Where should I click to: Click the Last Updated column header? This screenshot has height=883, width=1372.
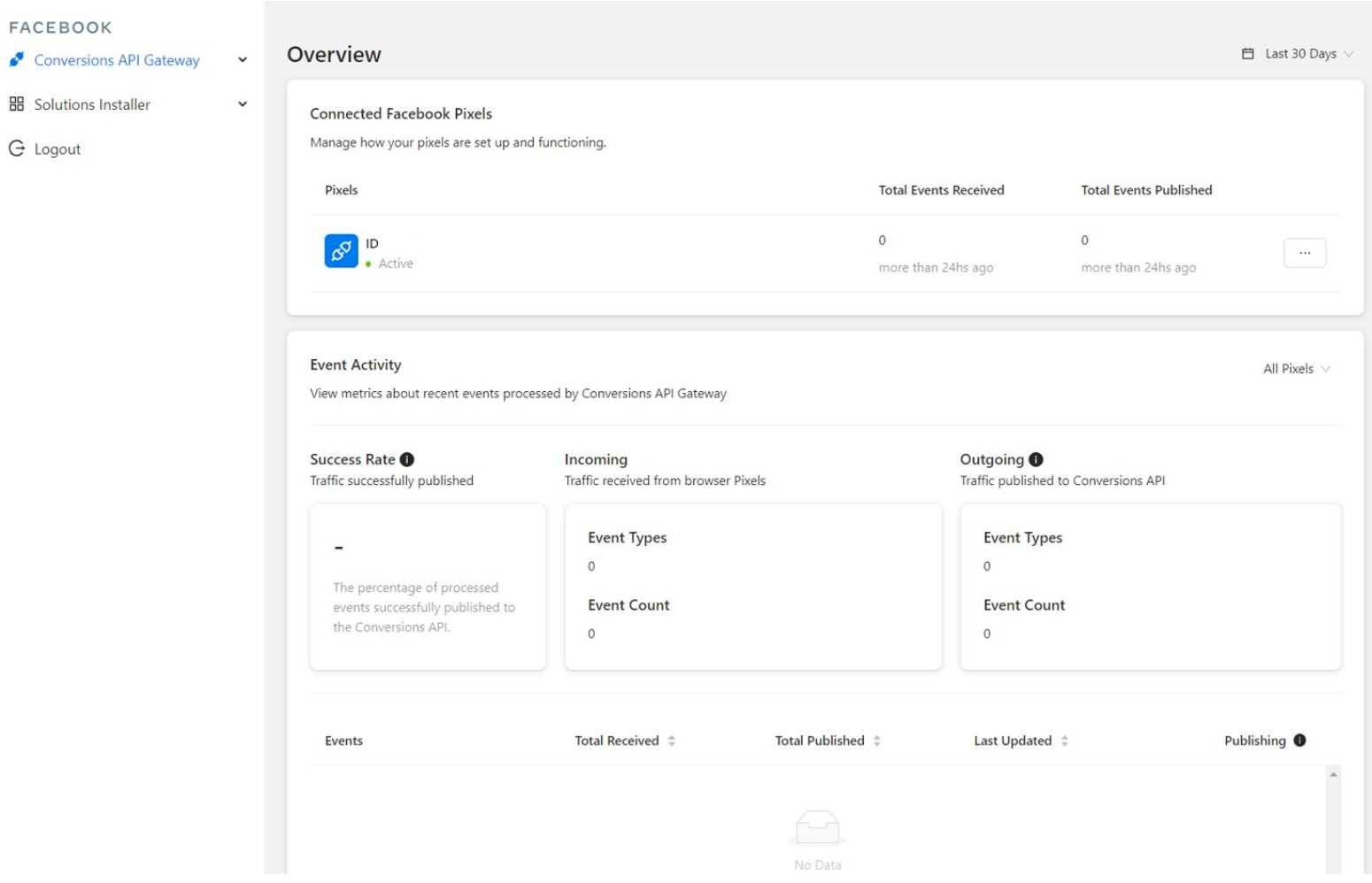coord(1013,741)
